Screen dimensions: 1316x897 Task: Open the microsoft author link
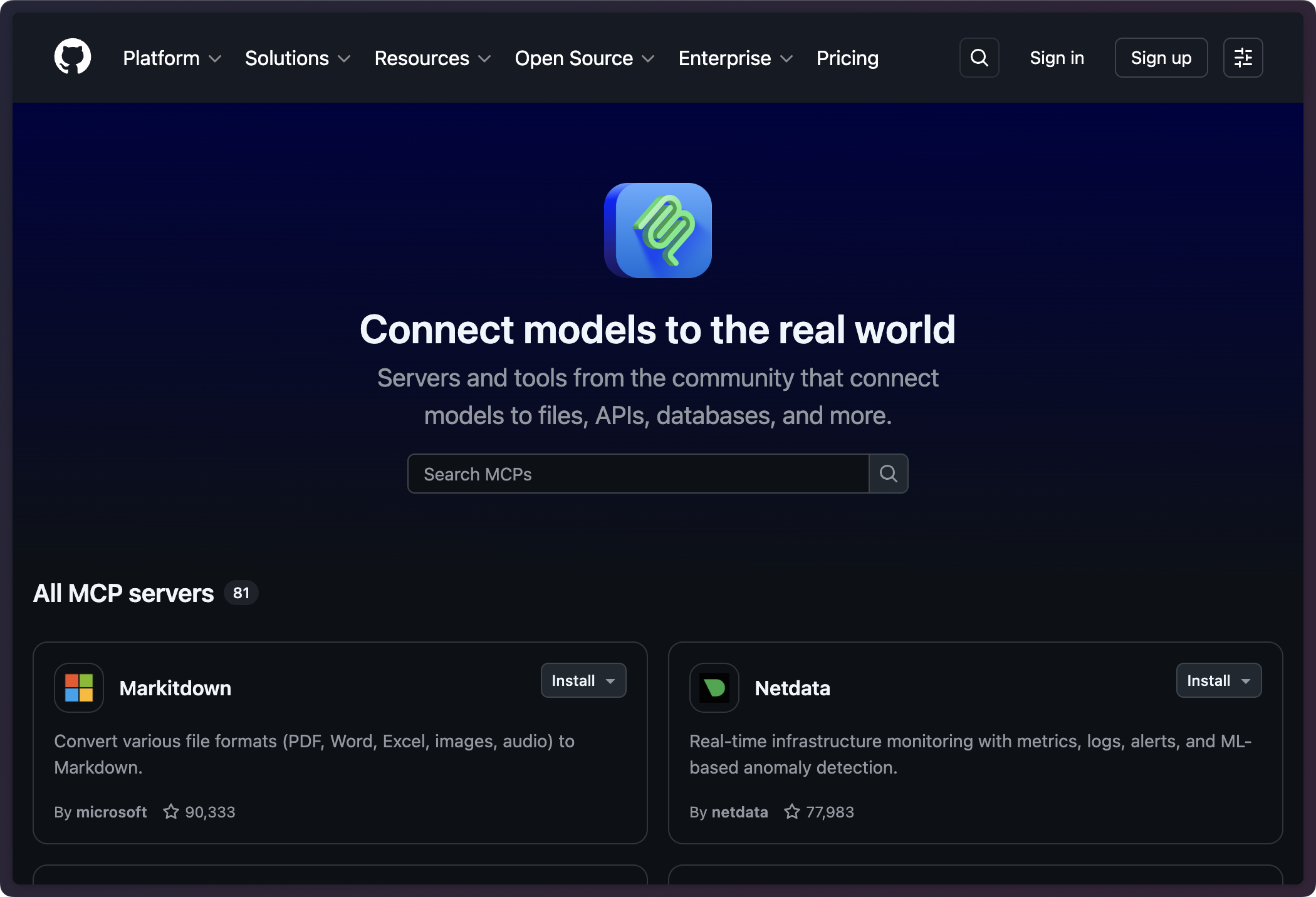pos(112,812)
